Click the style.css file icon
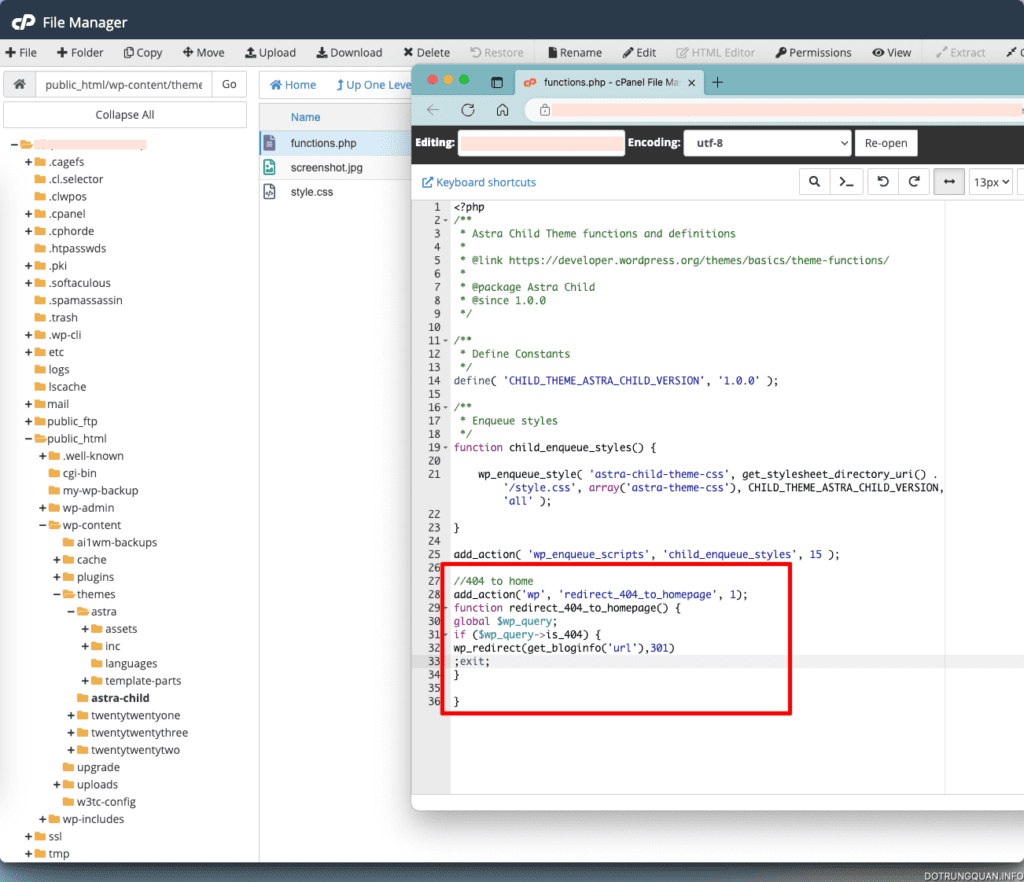This screenshot has width=1024, height=882. click(x=269, y=191)
